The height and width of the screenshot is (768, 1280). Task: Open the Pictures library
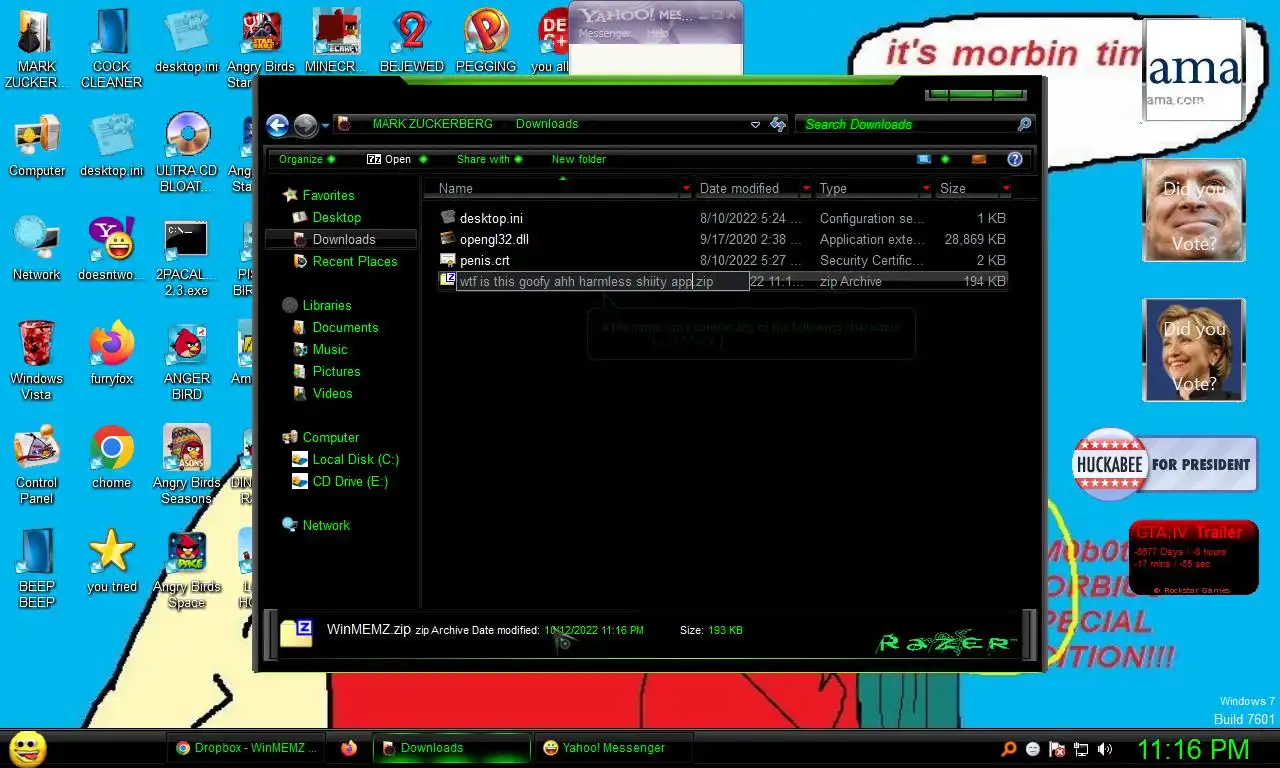click(336, 371)
